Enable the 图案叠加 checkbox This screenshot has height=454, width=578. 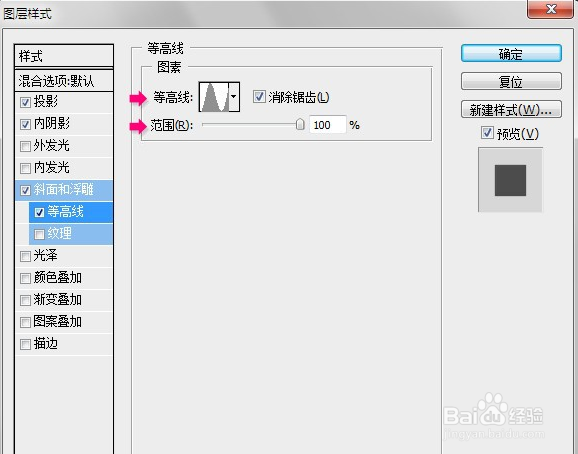(25, 322)
